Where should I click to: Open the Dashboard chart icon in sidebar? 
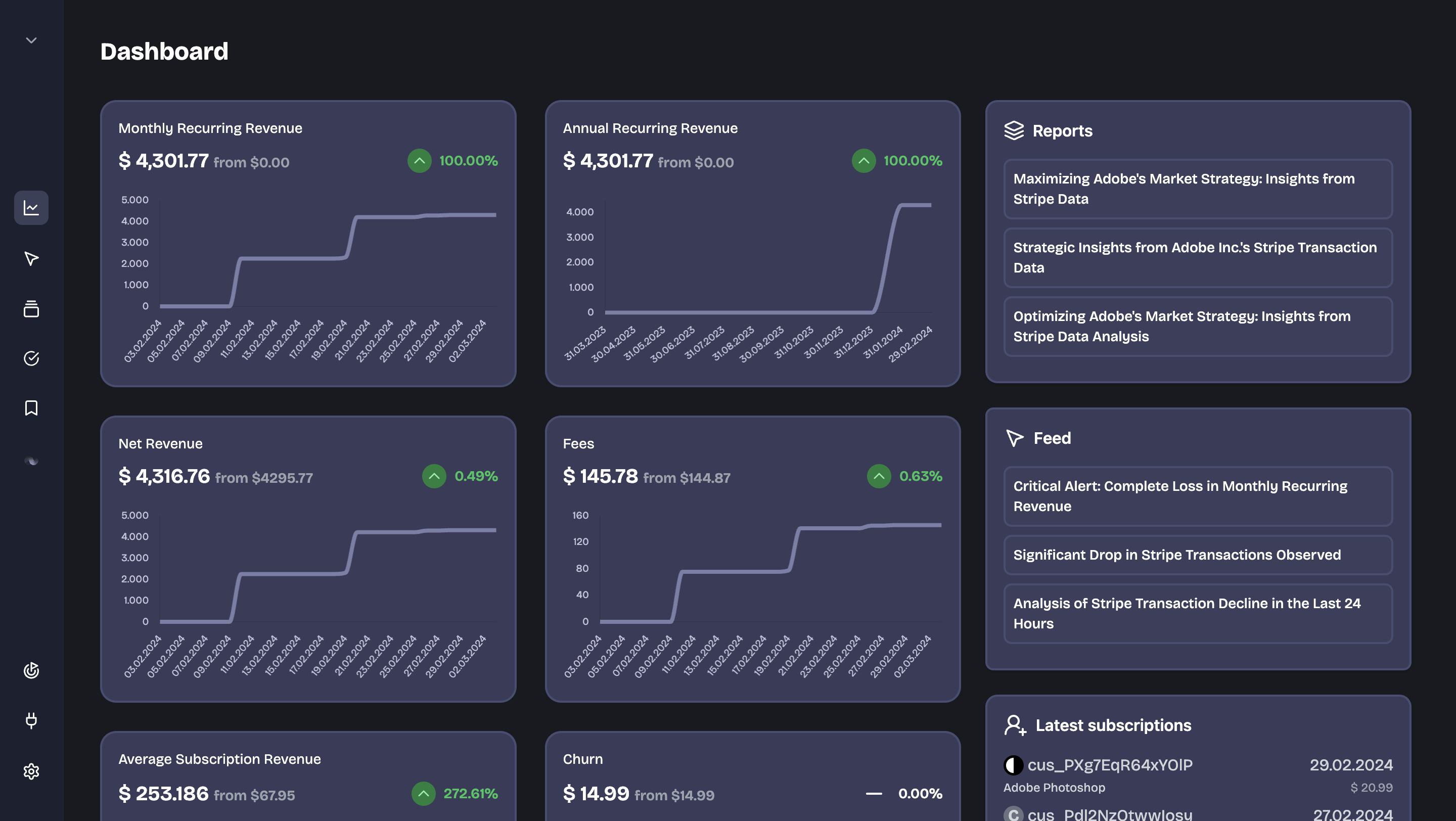click(x=31, y=208)
